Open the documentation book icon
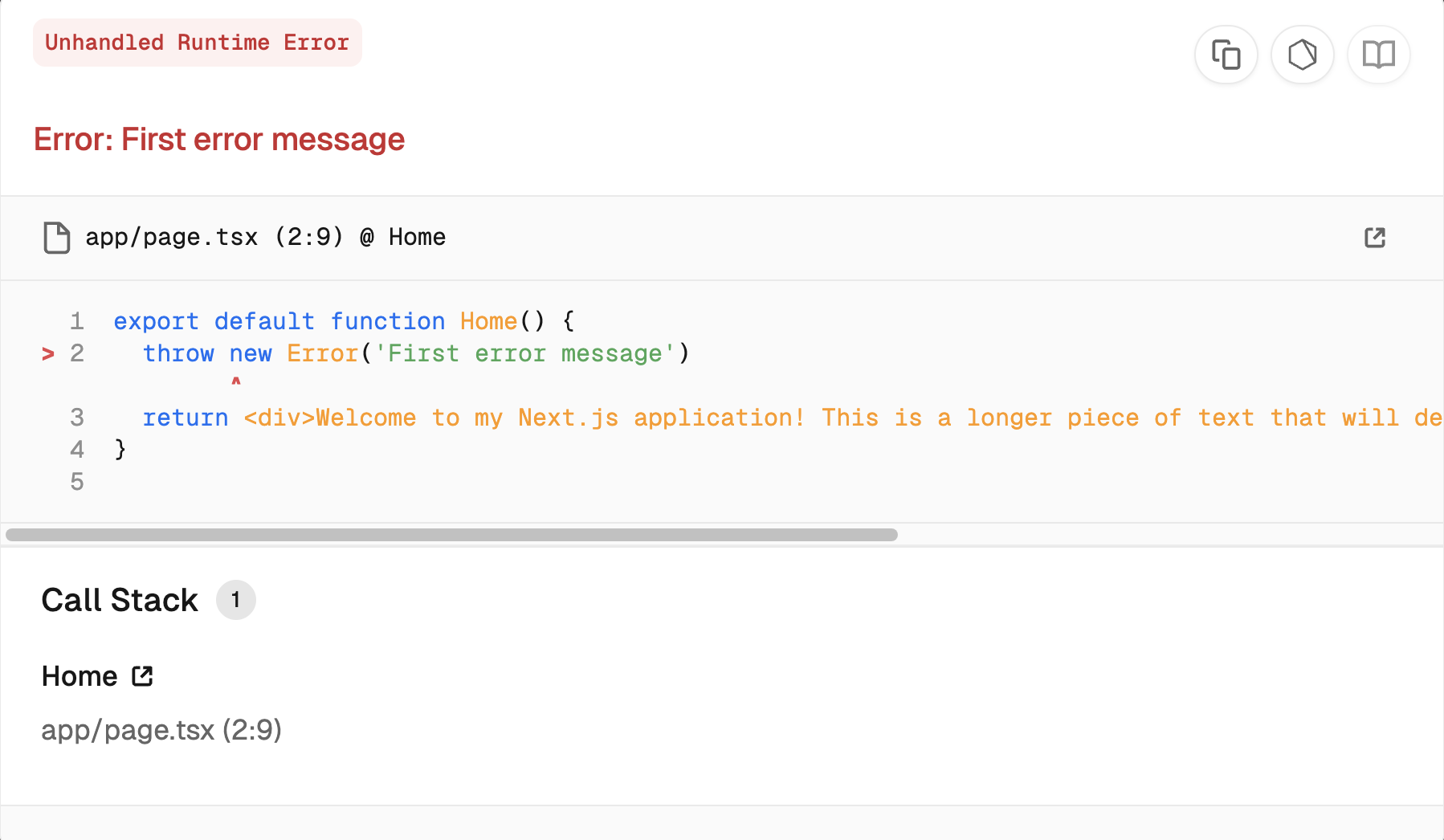Image resolution: width=1444 pixels, height=840 pixels. point(1378,55)
